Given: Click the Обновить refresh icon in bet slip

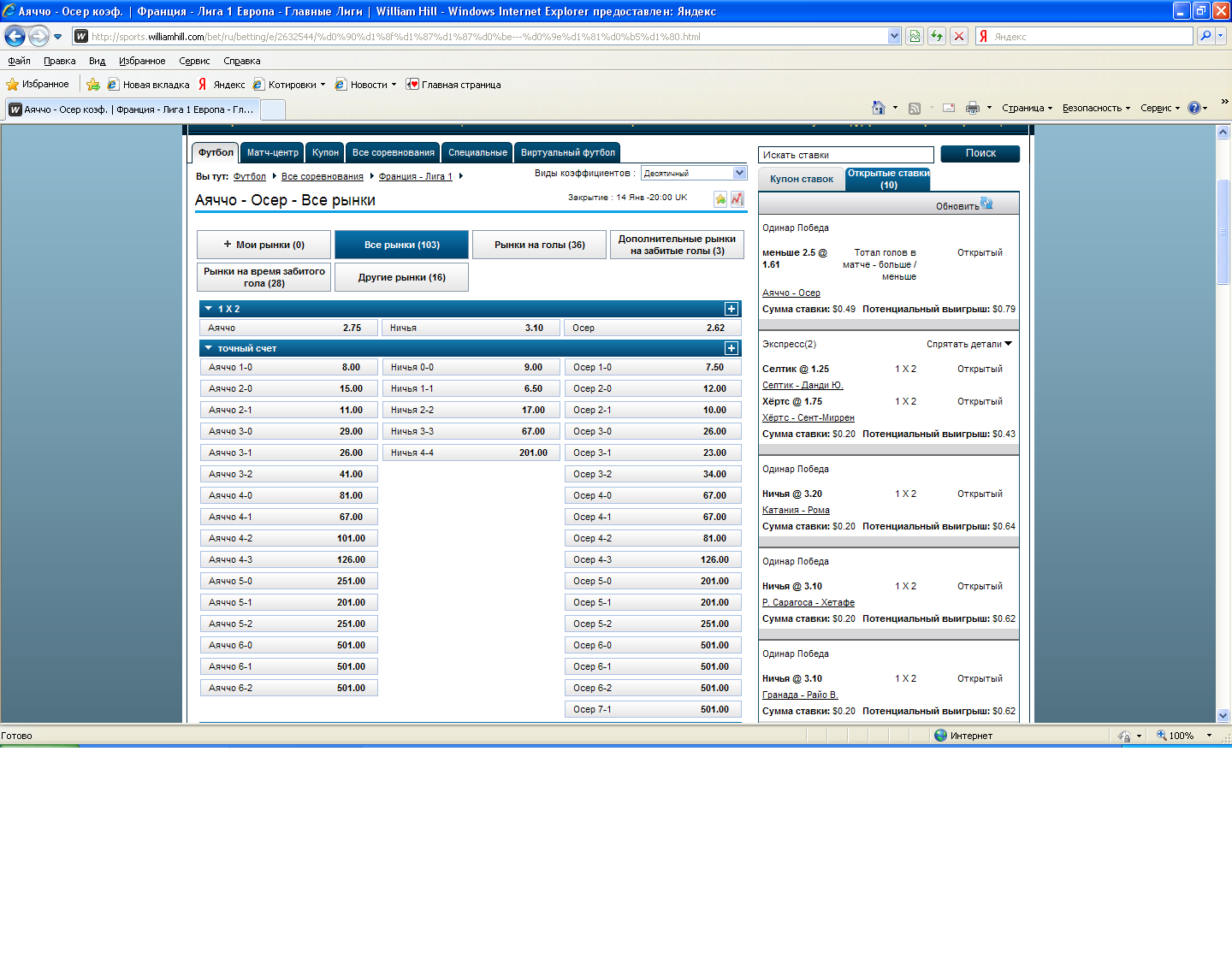Looking at the screenshot, I should click(x=986, y=204).
